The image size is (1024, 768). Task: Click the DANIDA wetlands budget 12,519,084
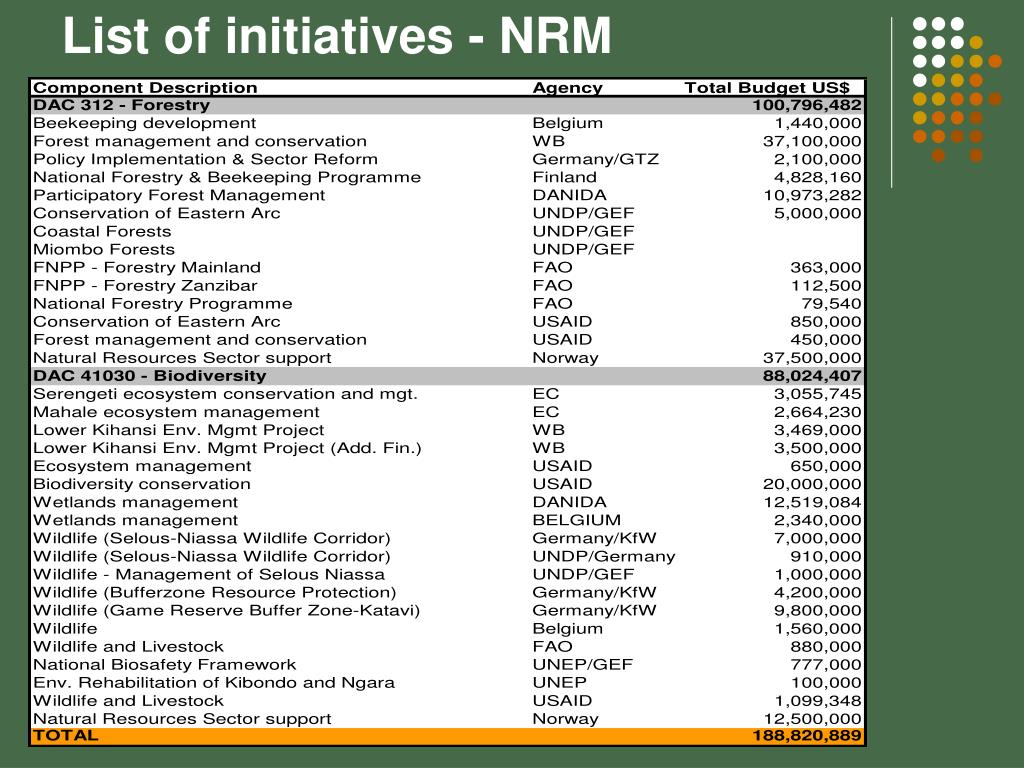[812, 502]
